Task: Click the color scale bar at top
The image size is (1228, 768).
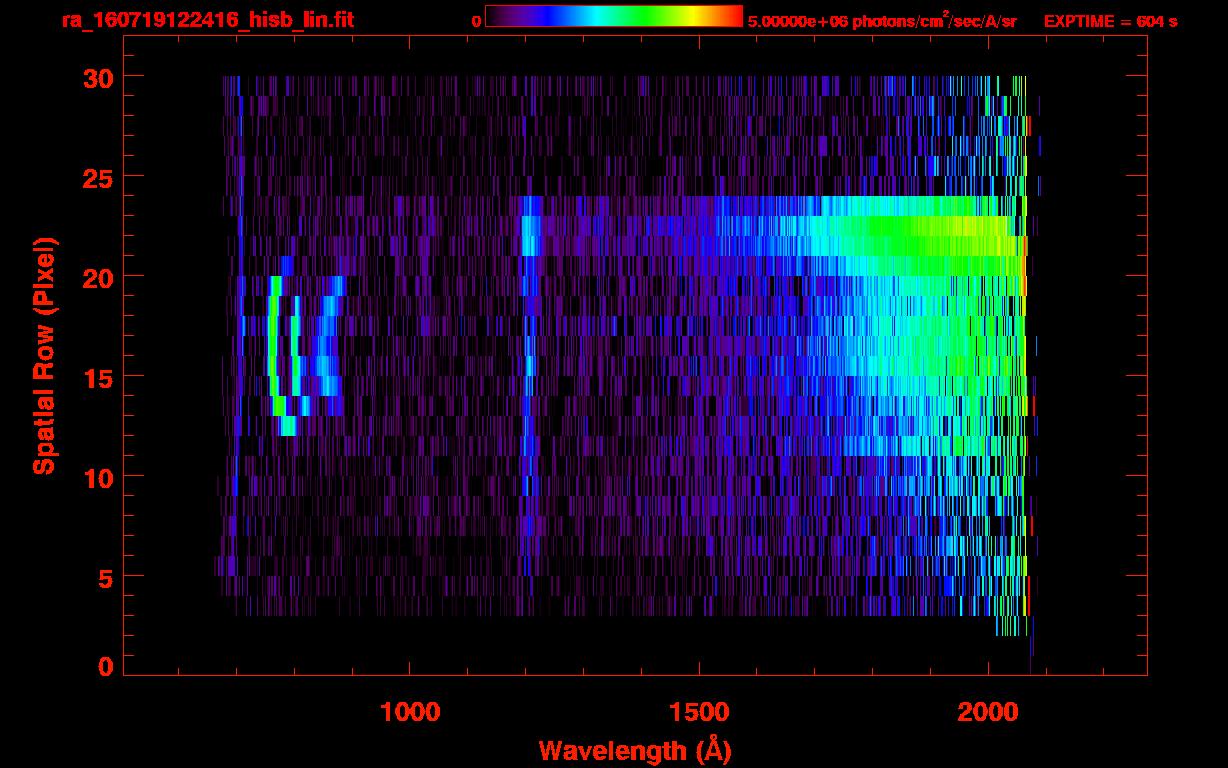Action: [x=613, y=16]
